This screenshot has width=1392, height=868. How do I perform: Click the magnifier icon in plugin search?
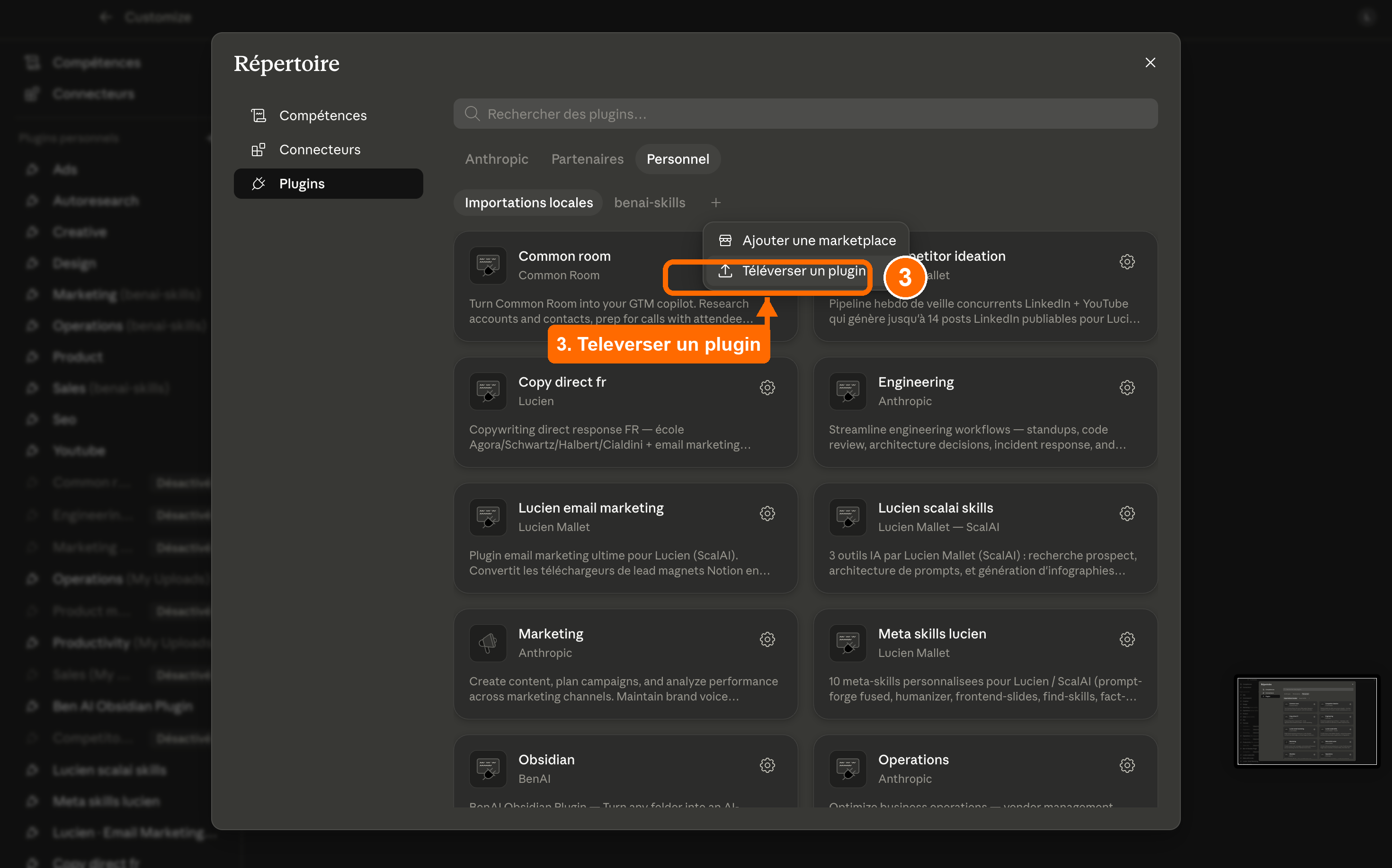[x=472, y=114]
